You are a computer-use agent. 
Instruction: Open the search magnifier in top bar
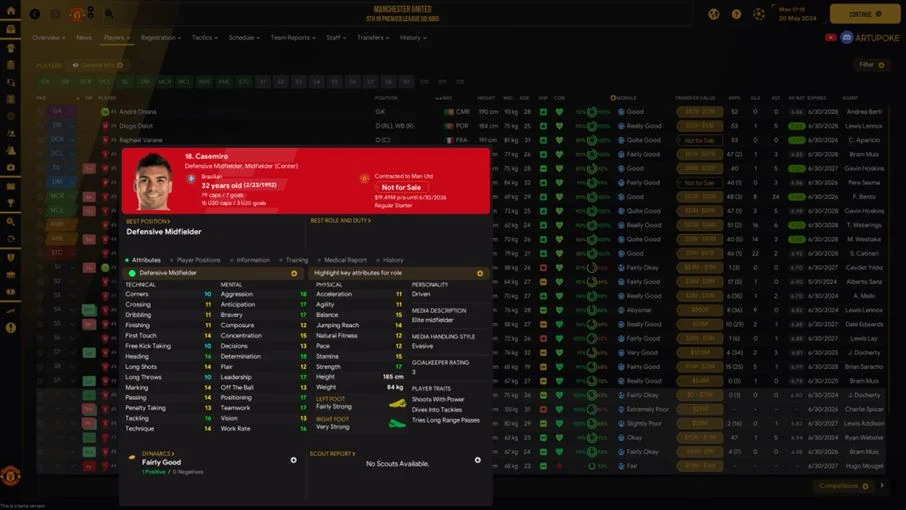[109, 14]
